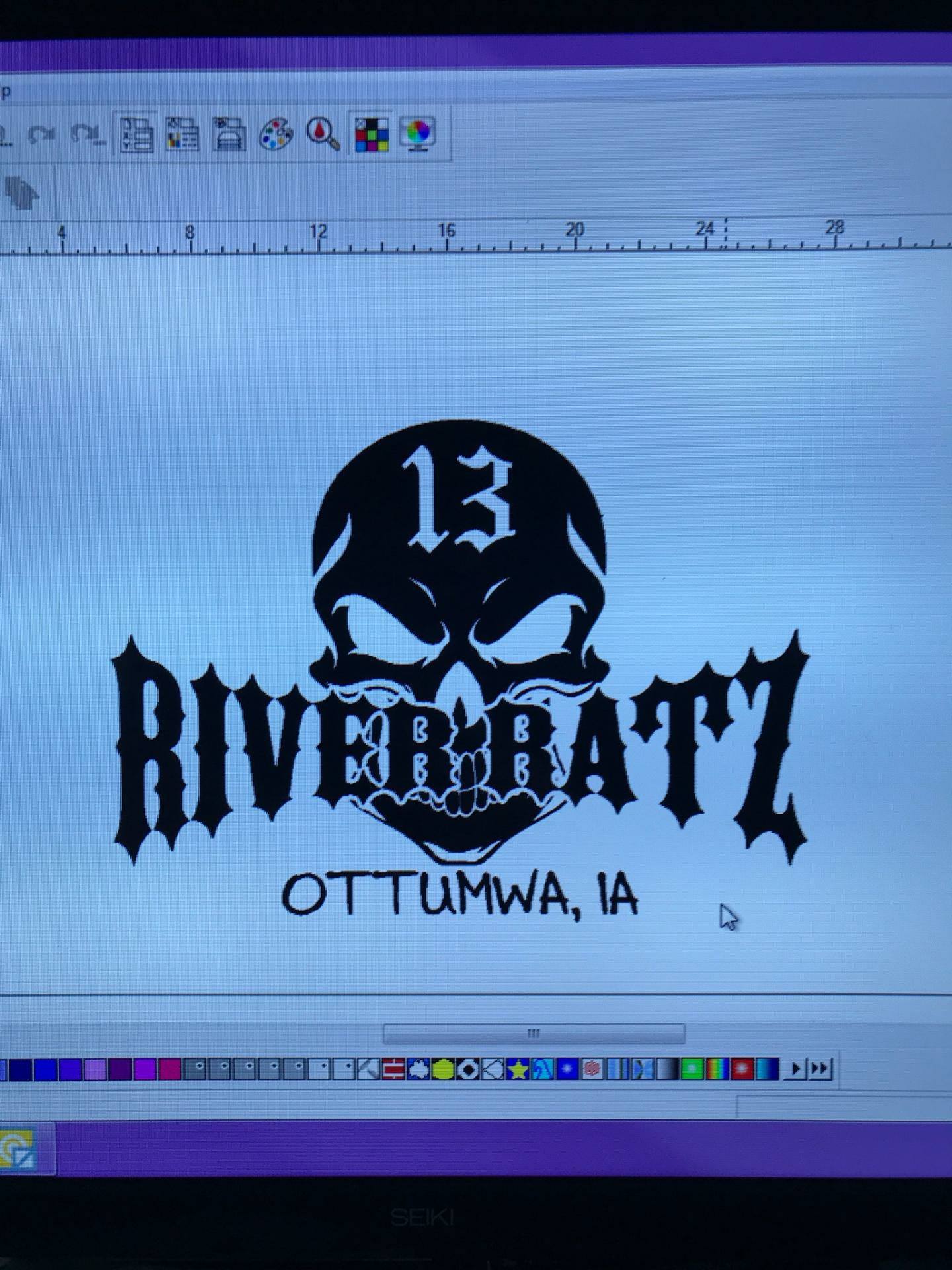
Task: Open the fill and stroke editor icon
Action: coord(182,134)
